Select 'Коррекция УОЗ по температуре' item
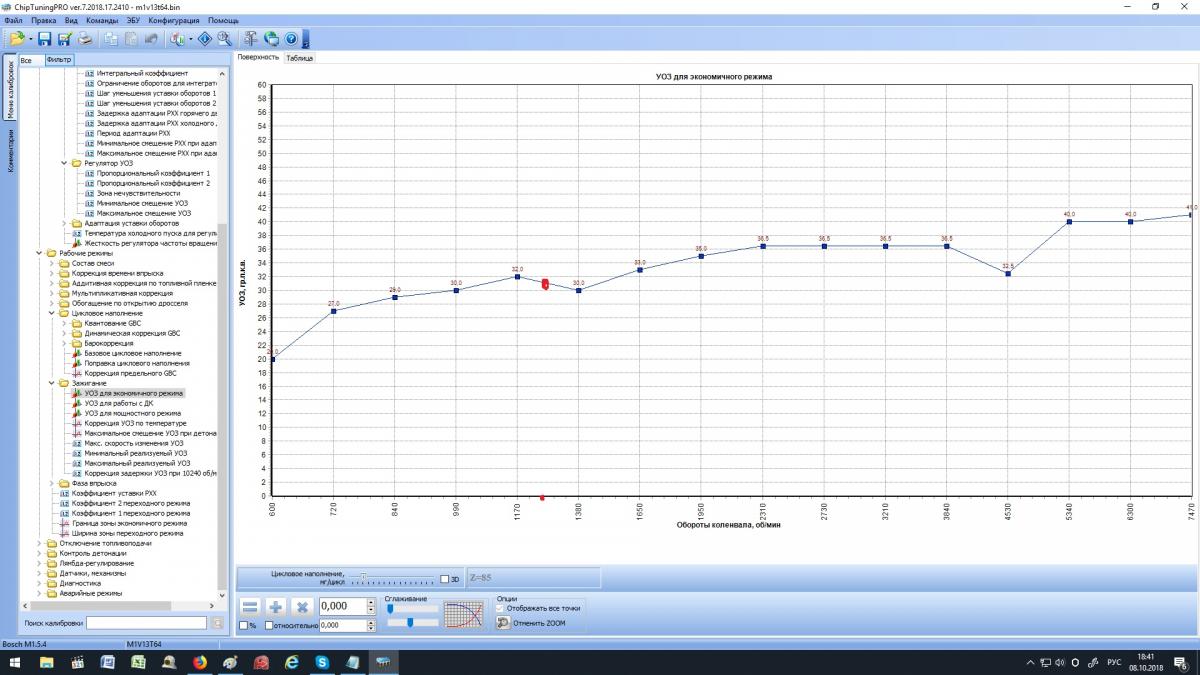This screenshot has width=1200, height=675. click(x=135, y=423)
